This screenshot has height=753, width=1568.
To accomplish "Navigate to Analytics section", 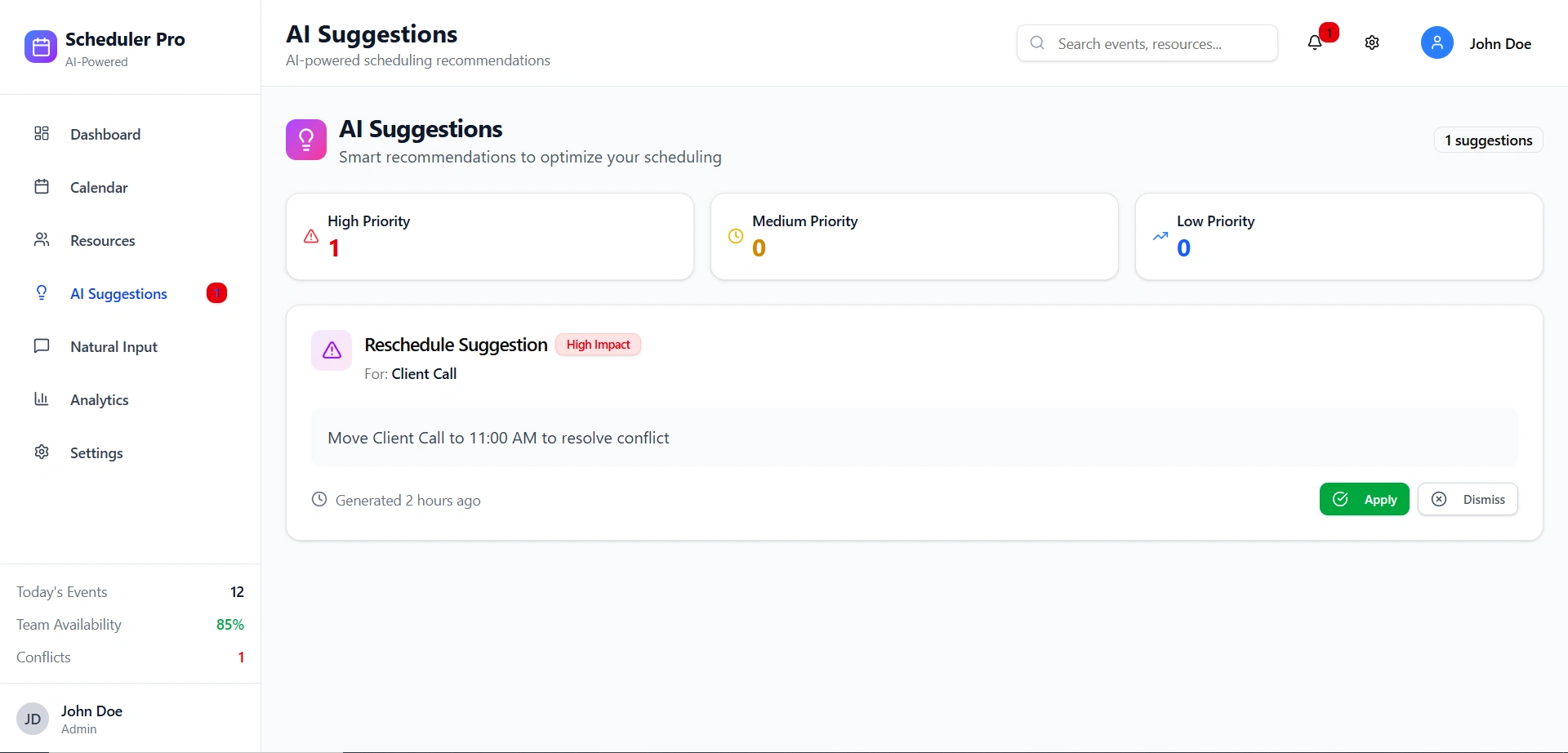I will tap(100, 399).
